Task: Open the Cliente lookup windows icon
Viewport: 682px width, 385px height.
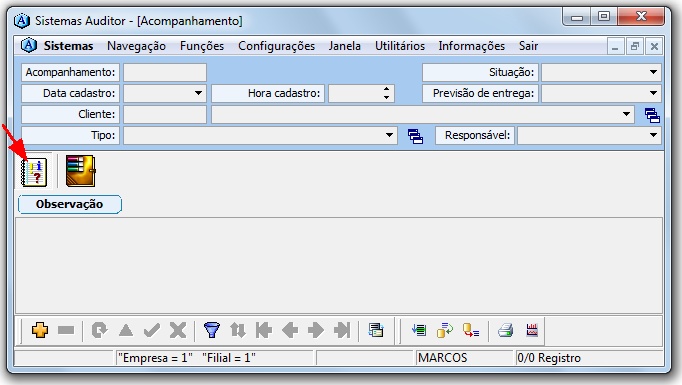Action: tap(652, 115)
